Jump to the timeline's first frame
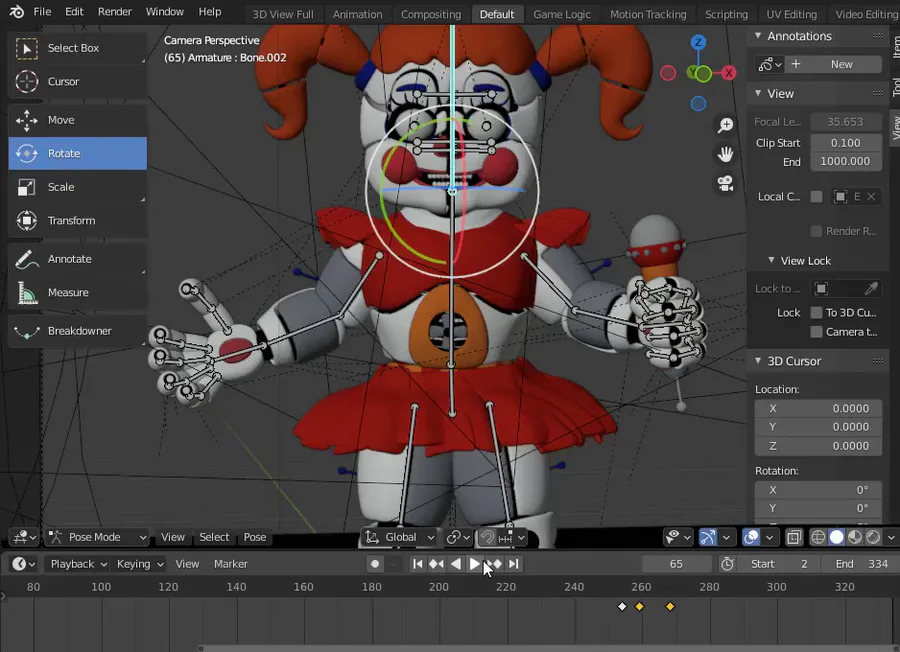 point(417,564)
